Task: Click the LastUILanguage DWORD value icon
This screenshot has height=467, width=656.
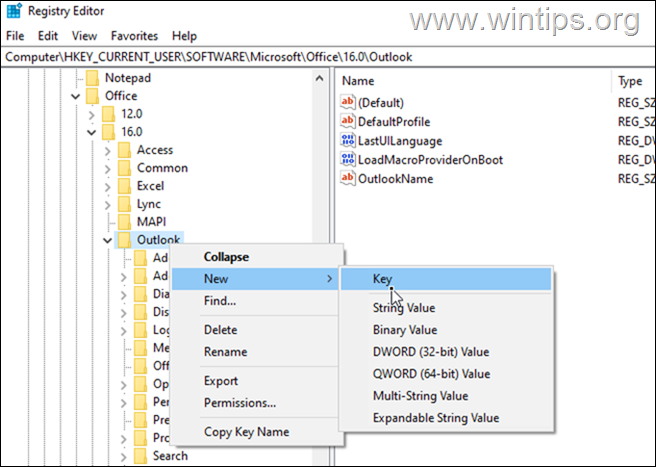Action: (x=348, y=140)
